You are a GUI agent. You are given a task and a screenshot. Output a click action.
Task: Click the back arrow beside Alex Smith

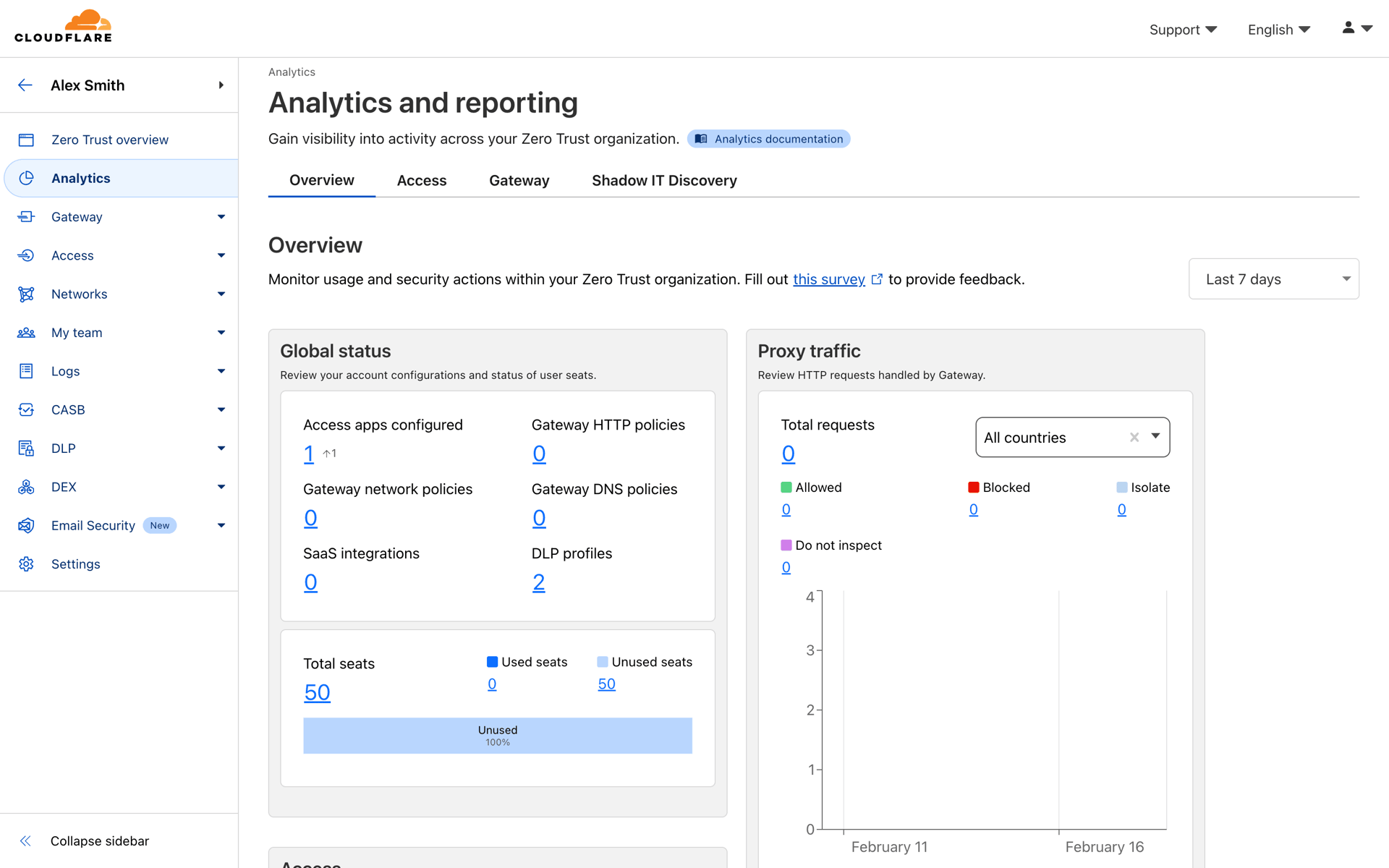pyautogui.click(x=25, y=85)
